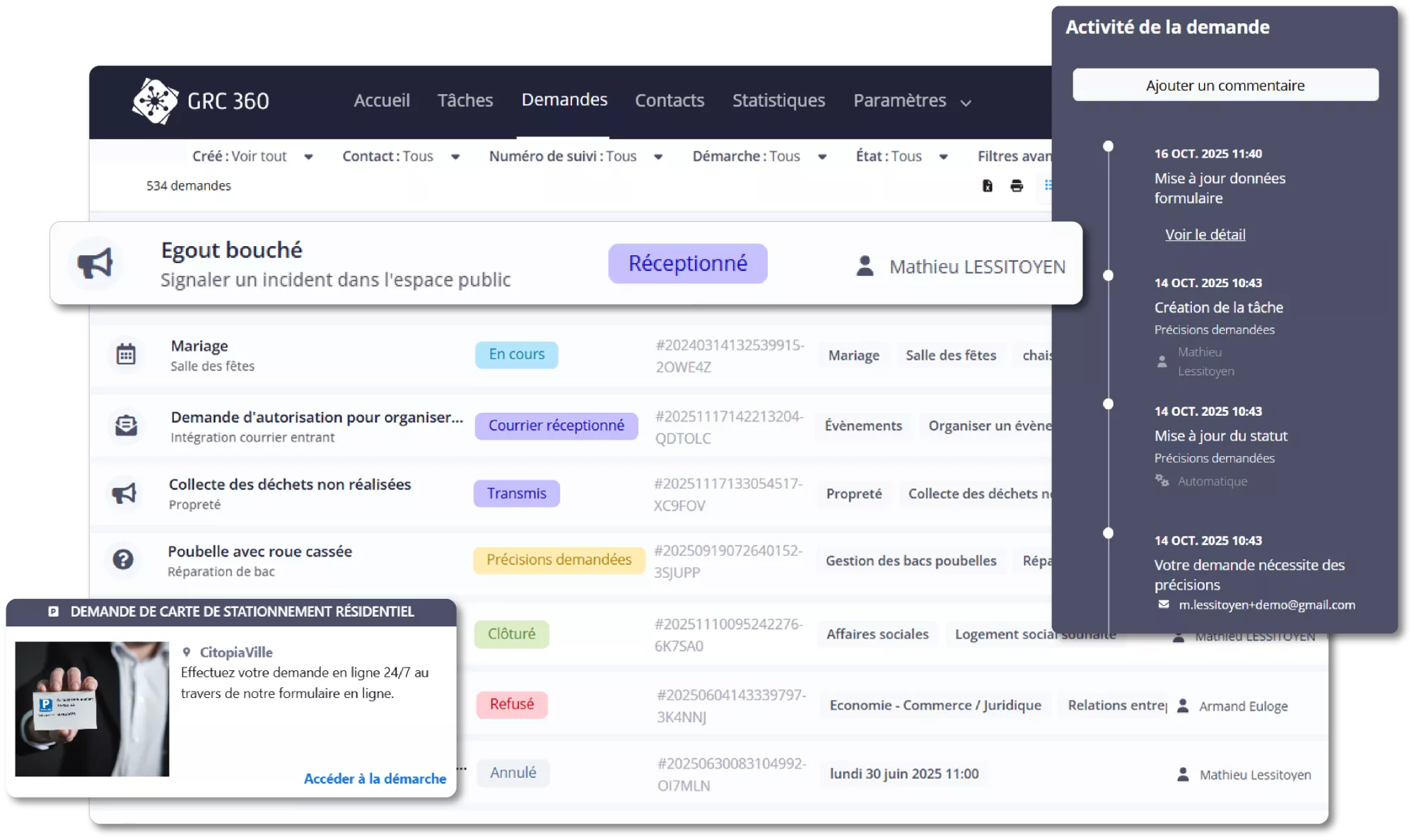
Task: Switch to the Statistiques tab
Action: coord(778,100)
